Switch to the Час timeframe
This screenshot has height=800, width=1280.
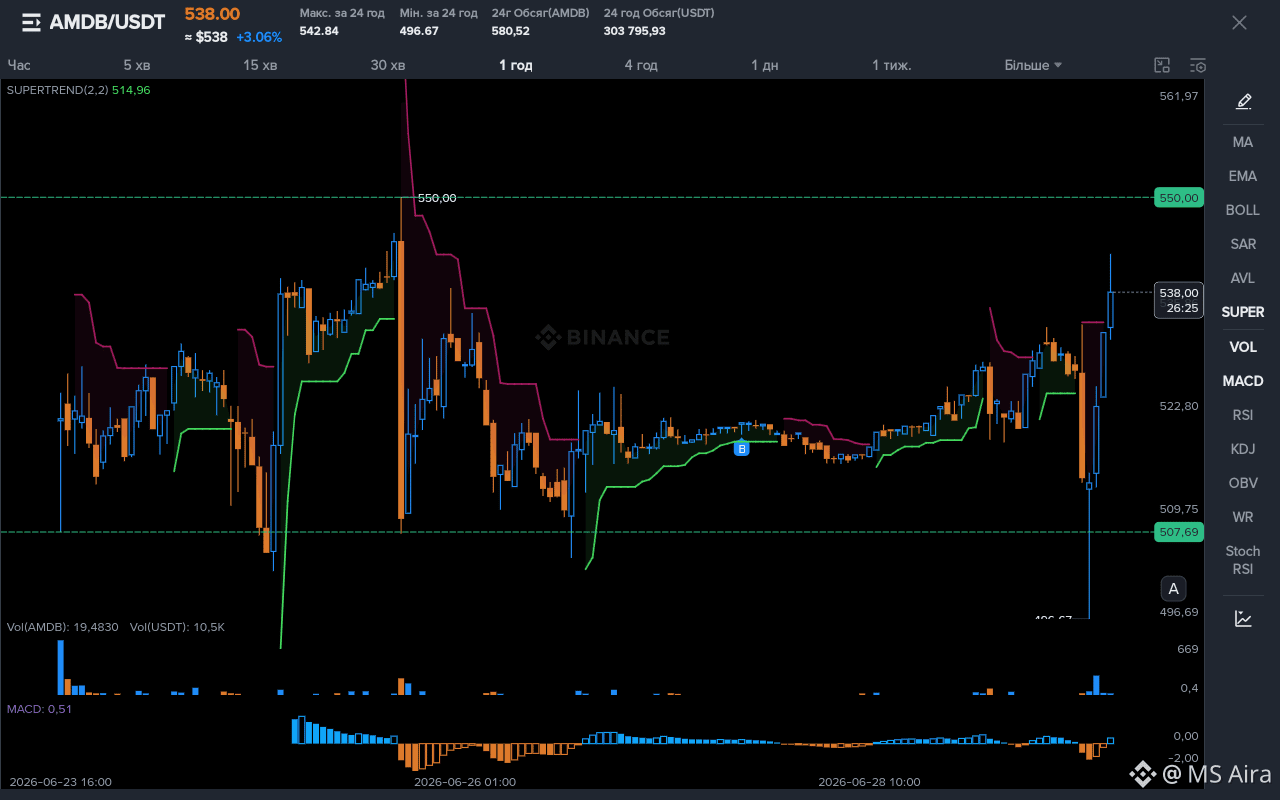(19, 65)
